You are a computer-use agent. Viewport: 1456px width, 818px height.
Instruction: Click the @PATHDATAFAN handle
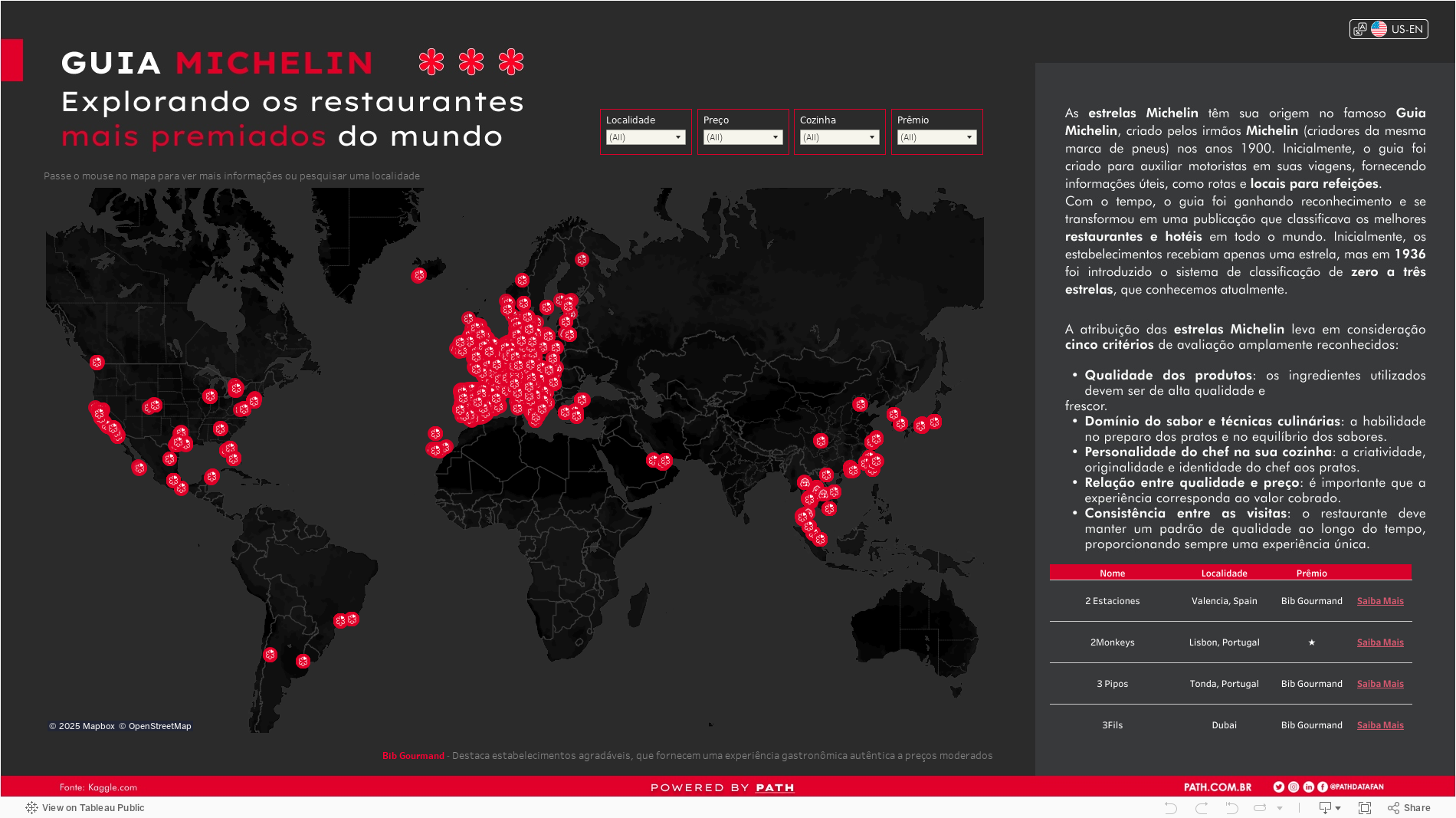1357,787
